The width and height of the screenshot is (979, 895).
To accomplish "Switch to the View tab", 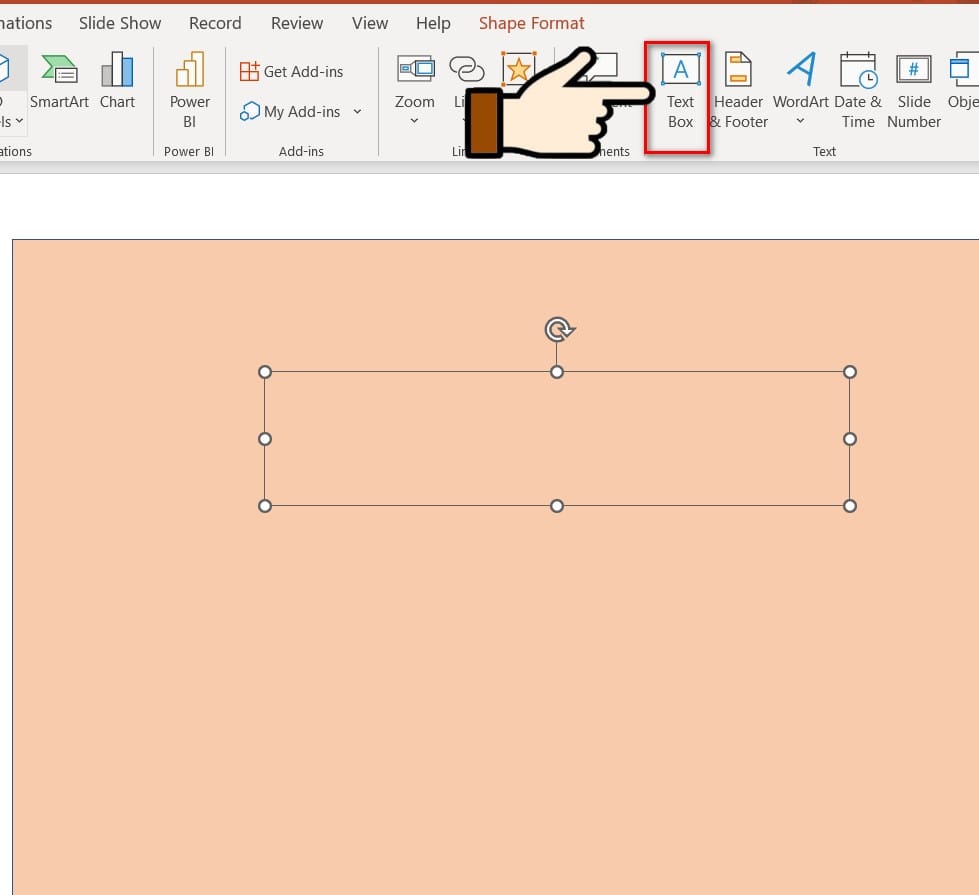I will [x=370, y=23].
